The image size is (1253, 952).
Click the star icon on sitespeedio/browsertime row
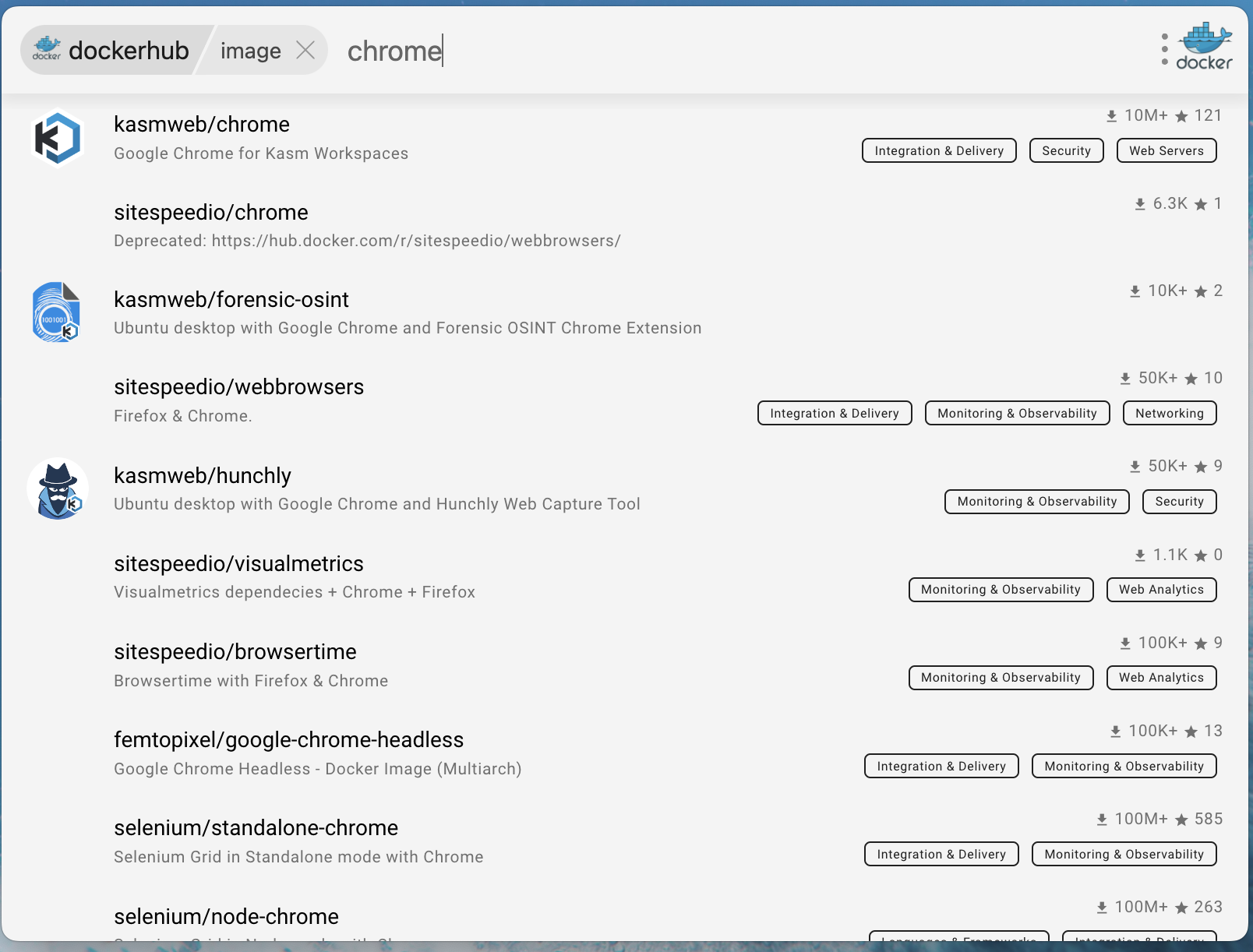tap(1201, 643)
